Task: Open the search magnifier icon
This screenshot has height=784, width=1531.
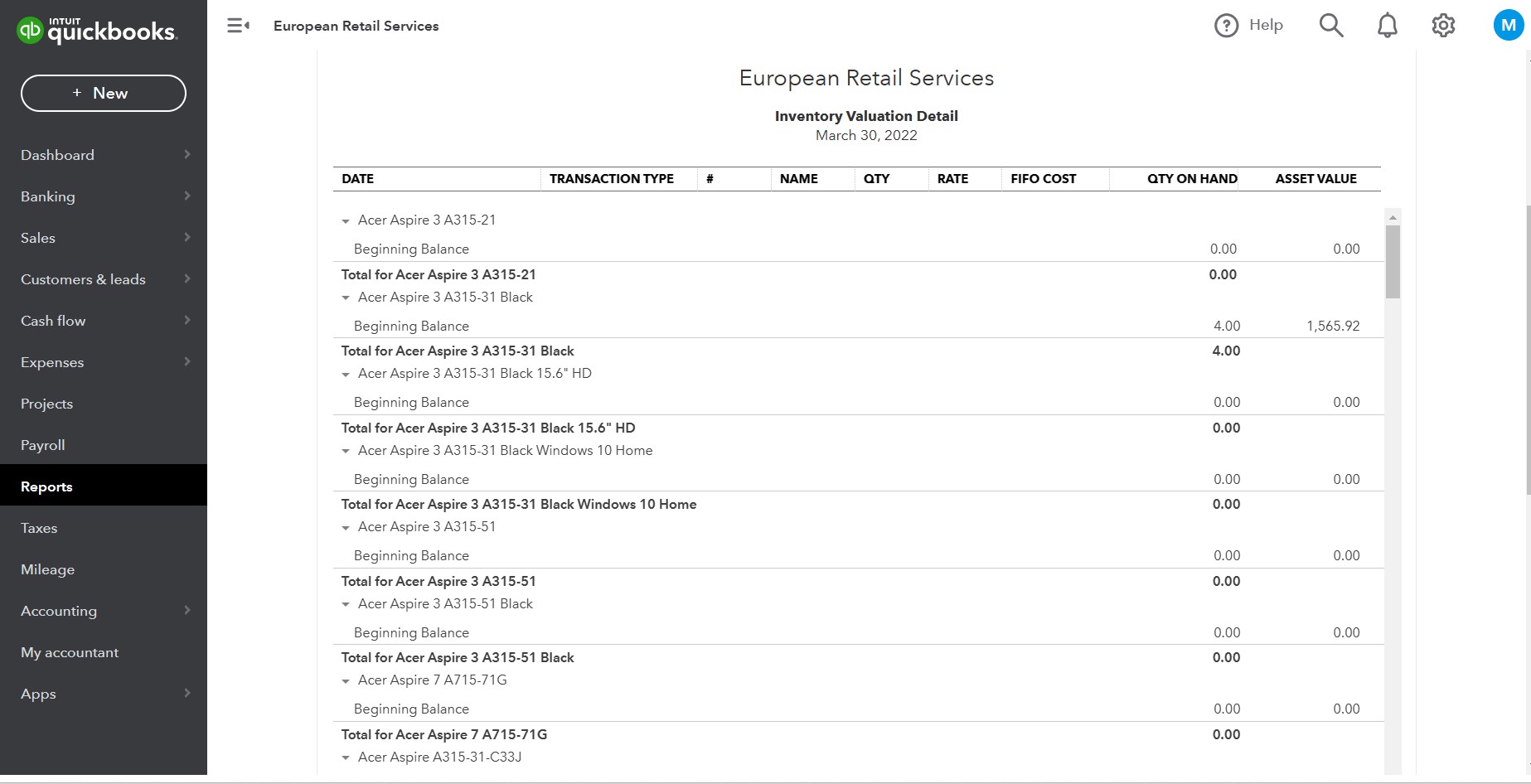Action: pyautogui.click(x=1330, y=26)
